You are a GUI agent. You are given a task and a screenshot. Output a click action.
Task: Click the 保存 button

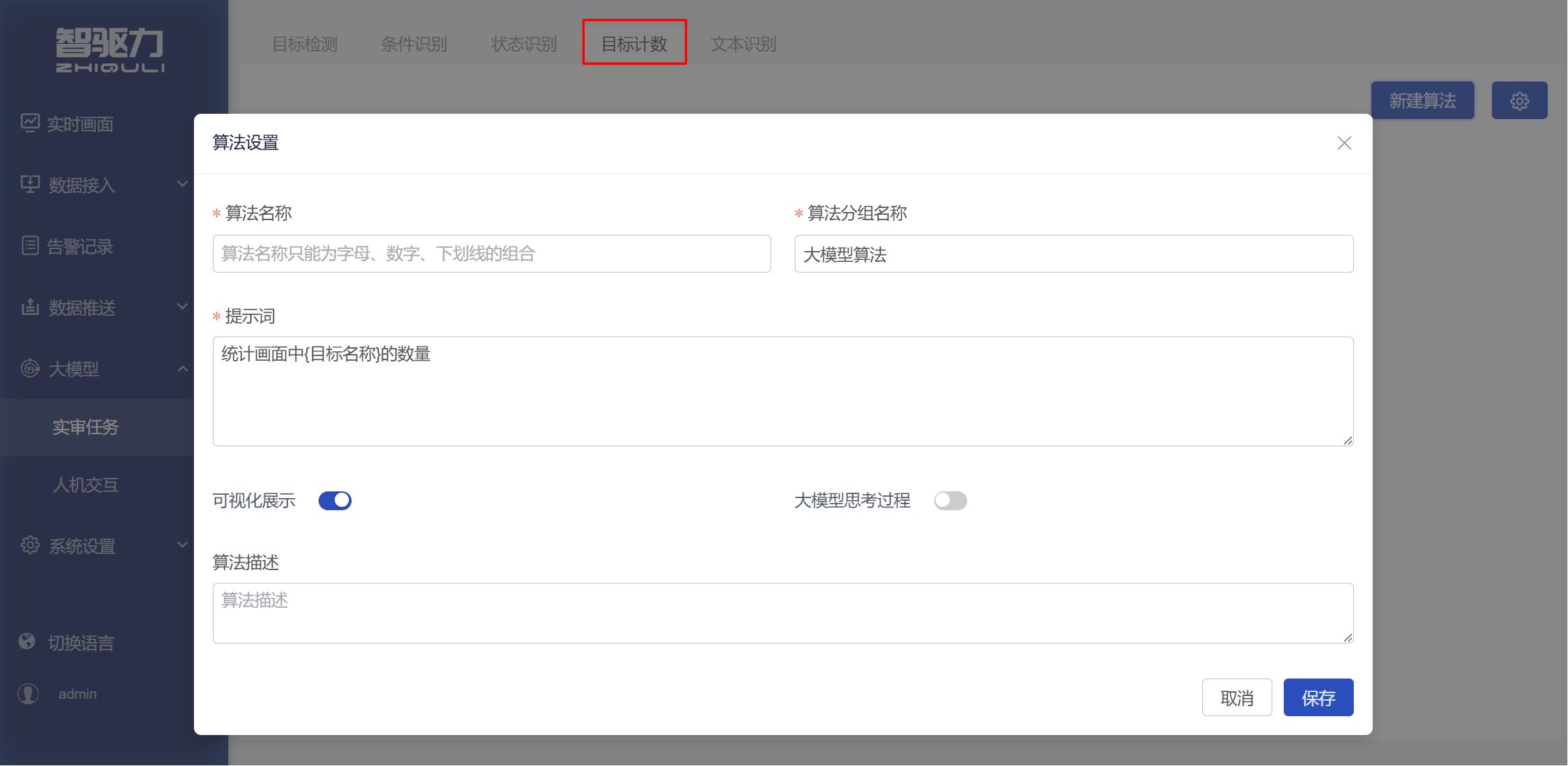[x=1318, y=697]
